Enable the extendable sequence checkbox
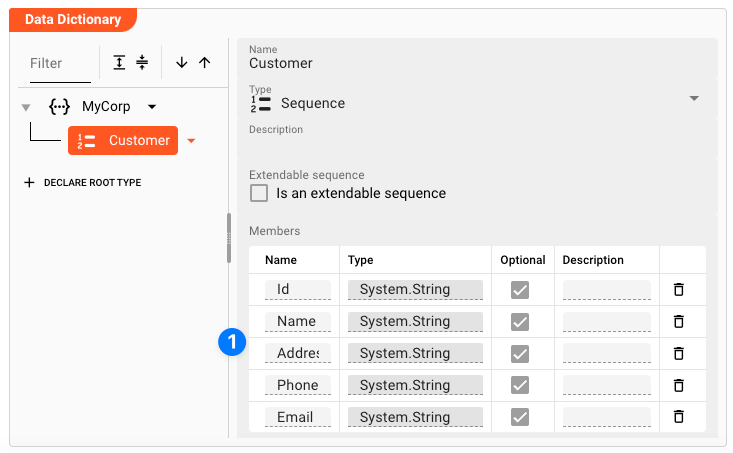The height and width of the screenshot is (453, 733). pyautogui.click(x=259, y=193)
